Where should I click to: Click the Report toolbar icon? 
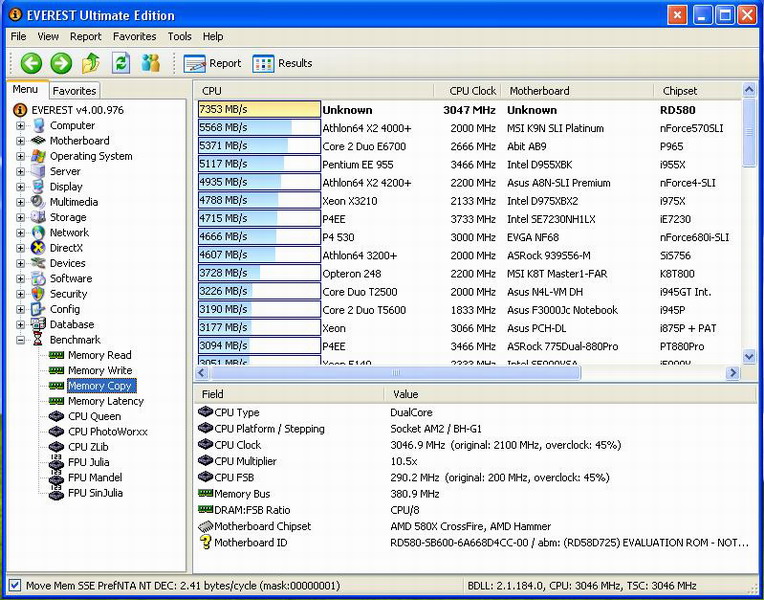(195, 63)
